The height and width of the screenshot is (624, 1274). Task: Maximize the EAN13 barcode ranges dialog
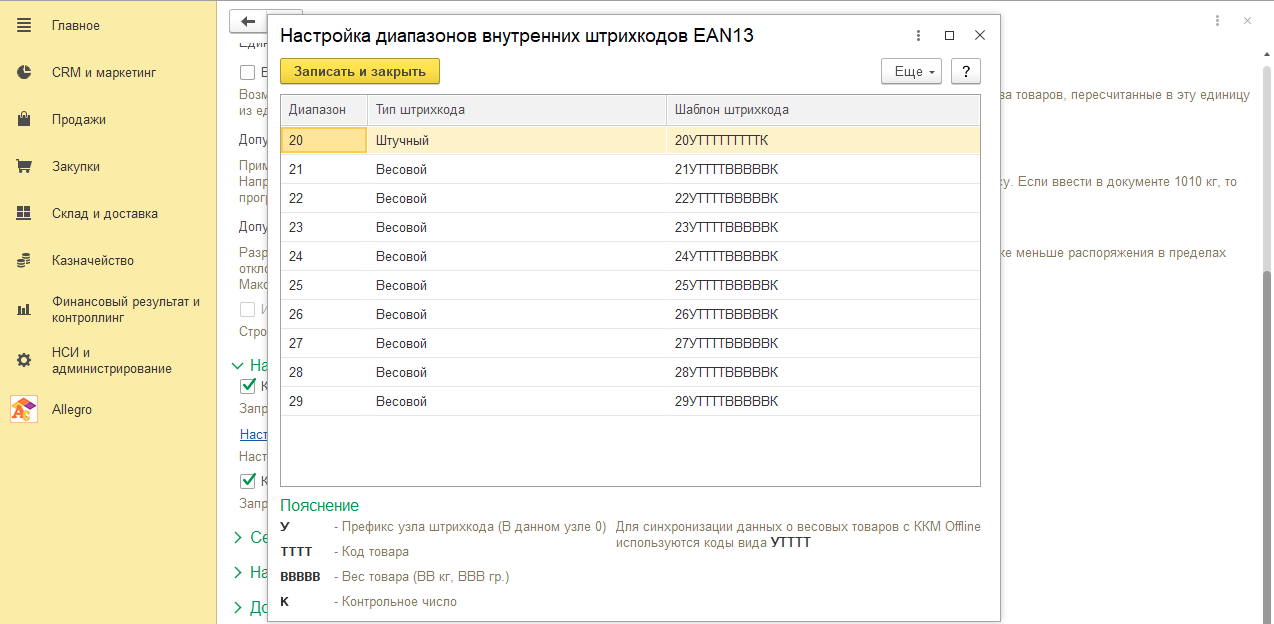click(x=949, y=35)
